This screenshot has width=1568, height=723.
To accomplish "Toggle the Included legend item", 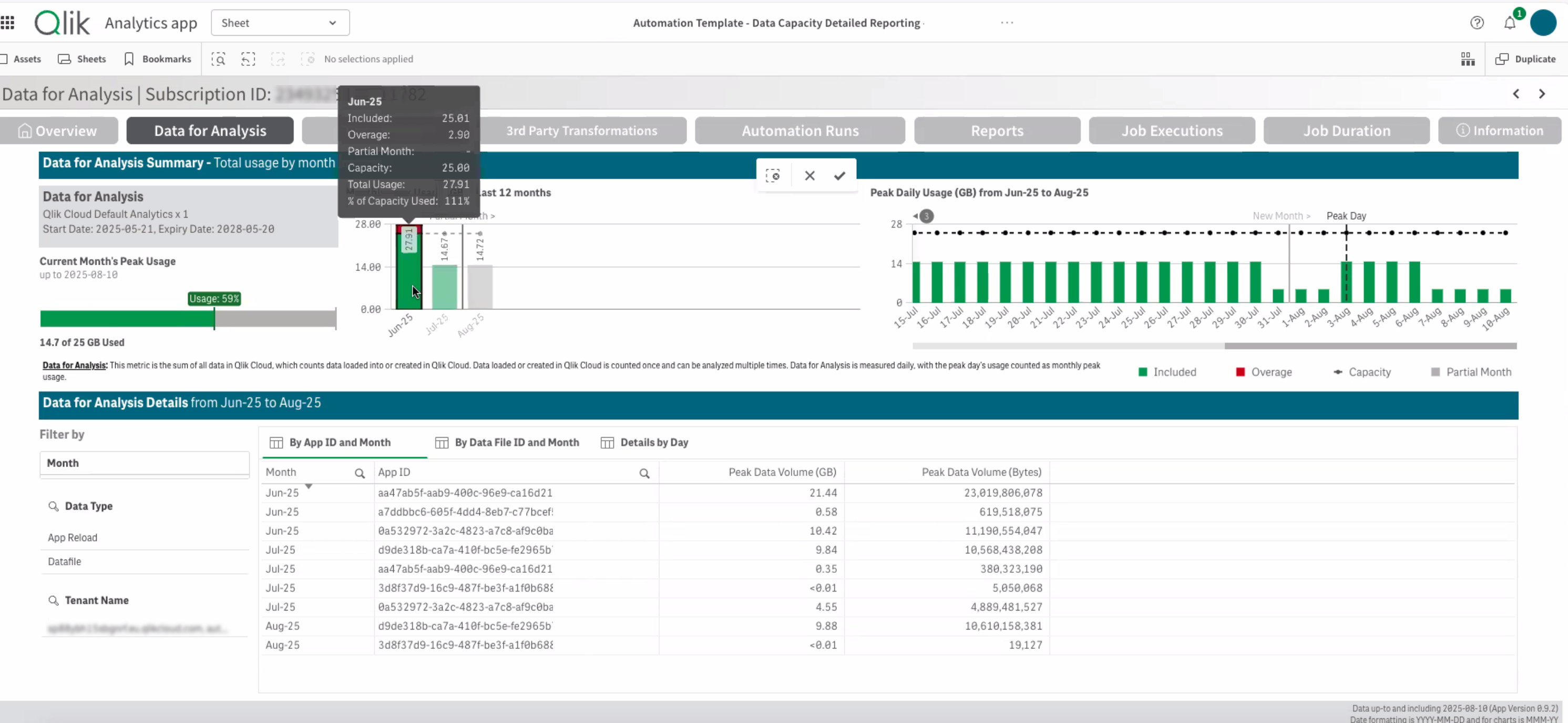I will (x=1167, y=372).
